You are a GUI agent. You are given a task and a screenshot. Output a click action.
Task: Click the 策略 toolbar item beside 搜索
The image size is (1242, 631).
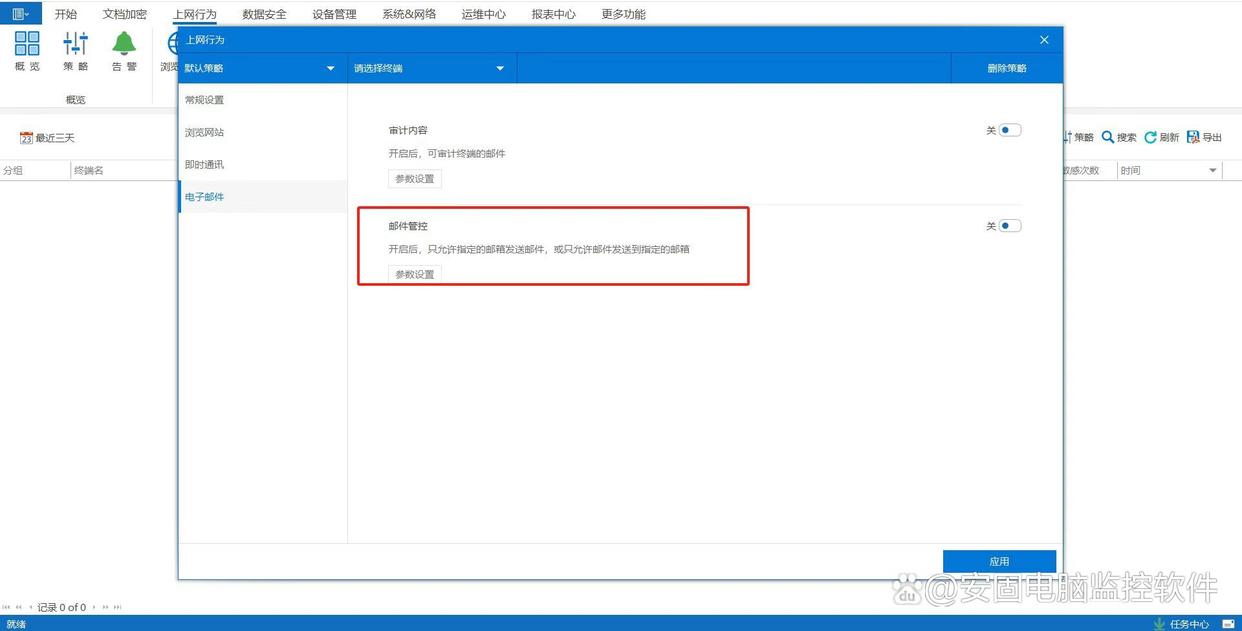pyautogui.click(x=1079, y=137)
